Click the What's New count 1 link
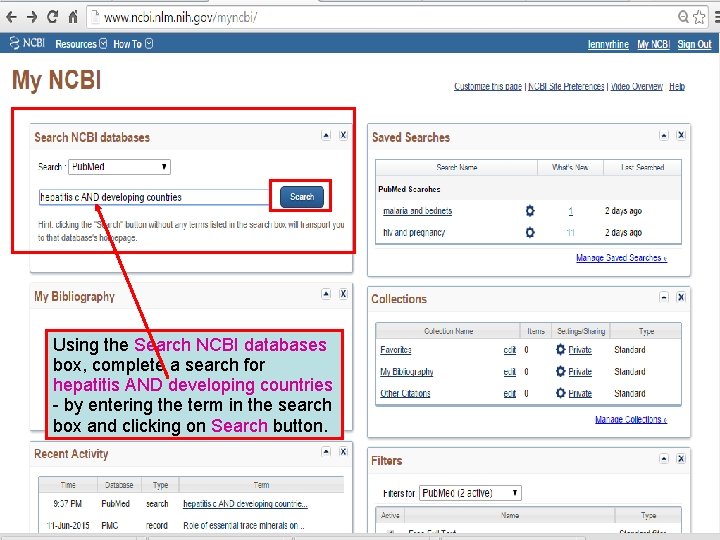 [570, 211]
